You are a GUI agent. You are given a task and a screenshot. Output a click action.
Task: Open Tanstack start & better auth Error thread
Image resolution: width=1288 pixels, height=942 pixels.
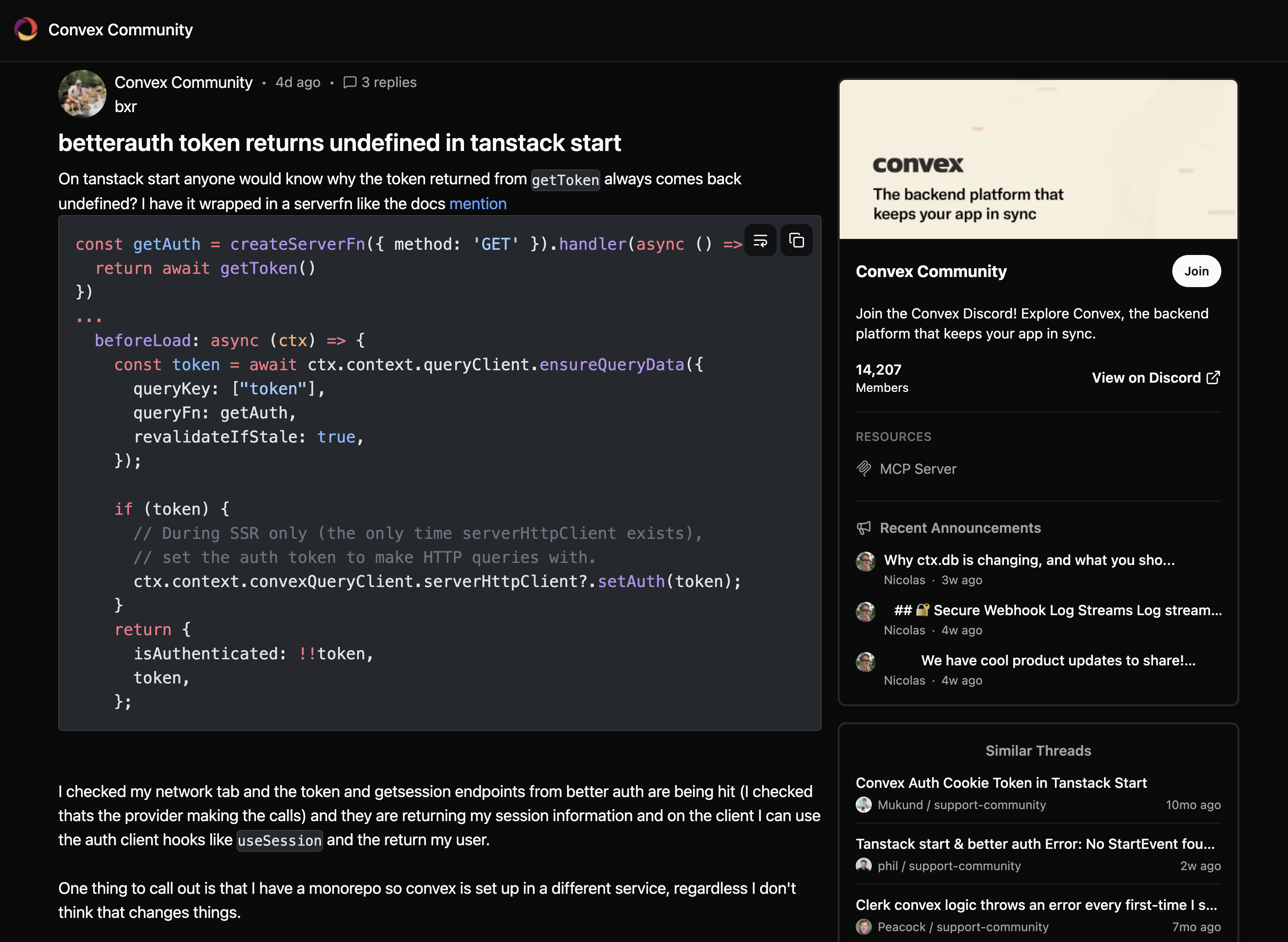[1034, 844]
